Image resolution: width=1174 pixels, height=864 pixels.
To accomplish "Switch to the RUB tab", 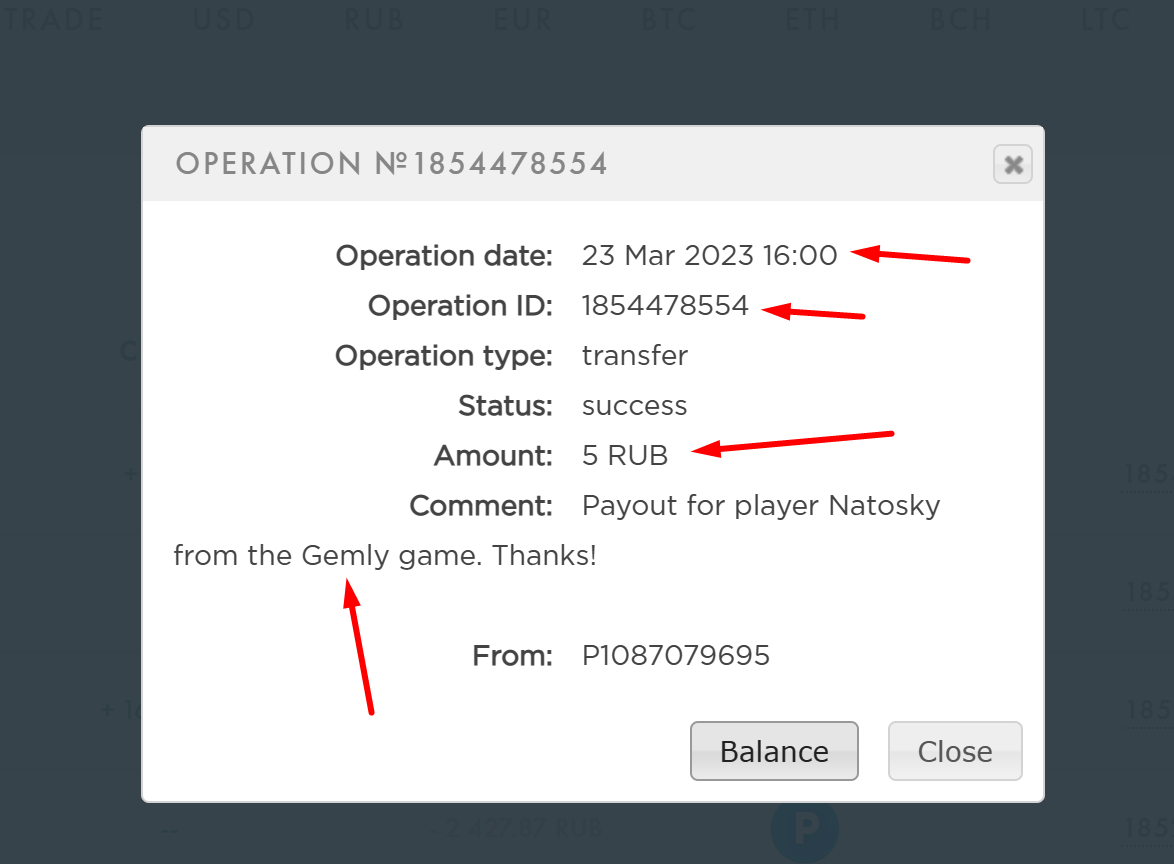I will point(374,19).
